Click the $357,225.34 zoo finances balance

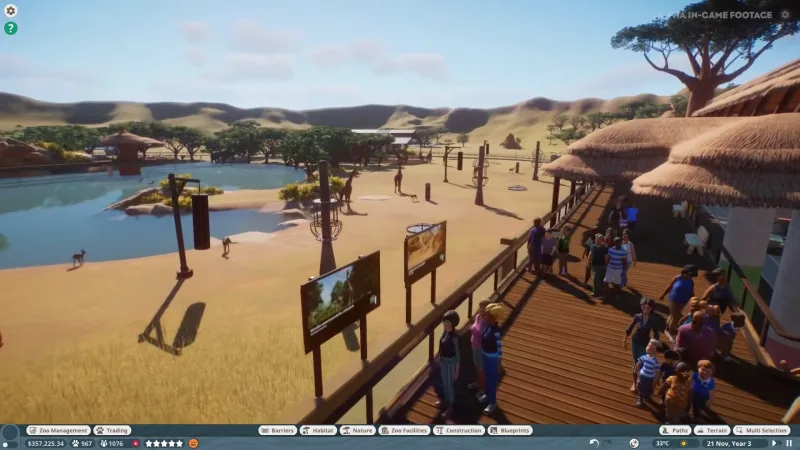pyautogui.click(x=46, y=443)
